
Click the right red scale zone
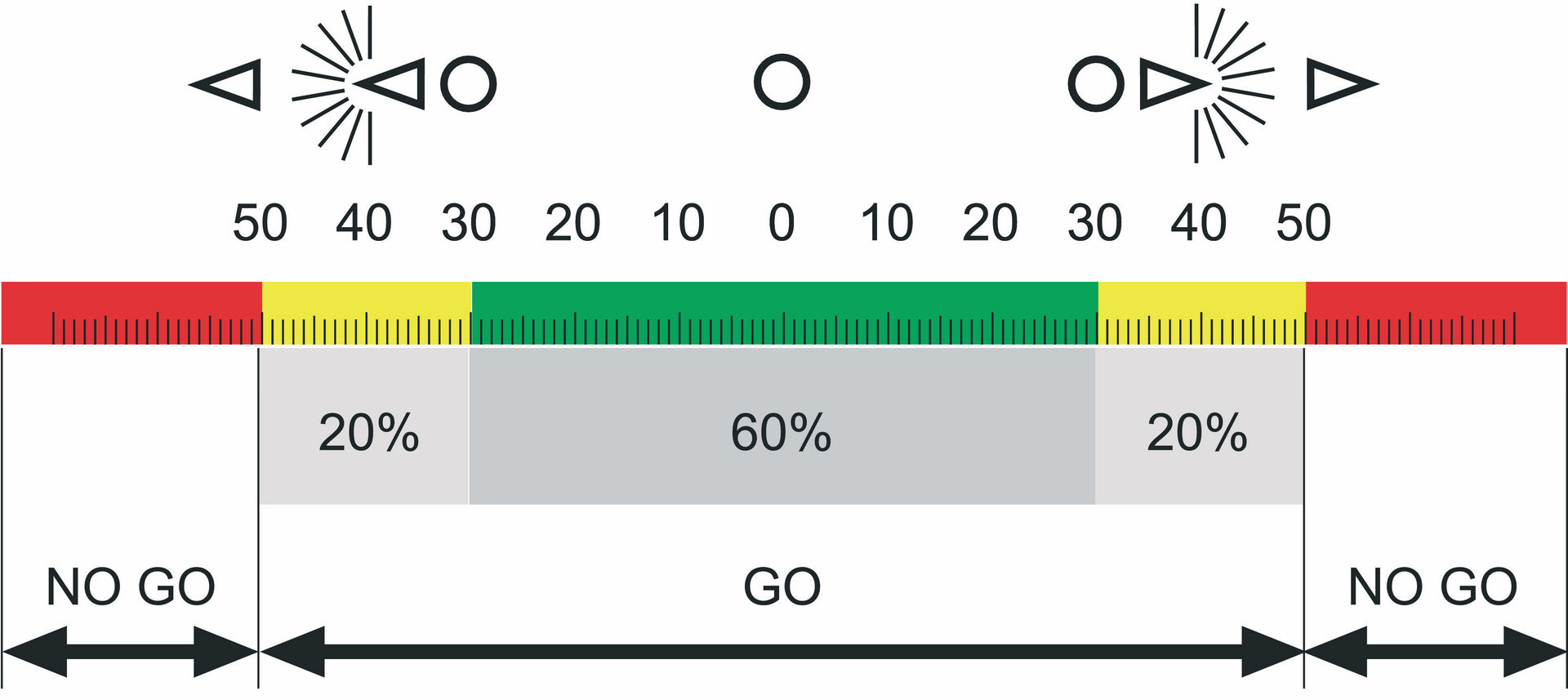pos(1436,313)
